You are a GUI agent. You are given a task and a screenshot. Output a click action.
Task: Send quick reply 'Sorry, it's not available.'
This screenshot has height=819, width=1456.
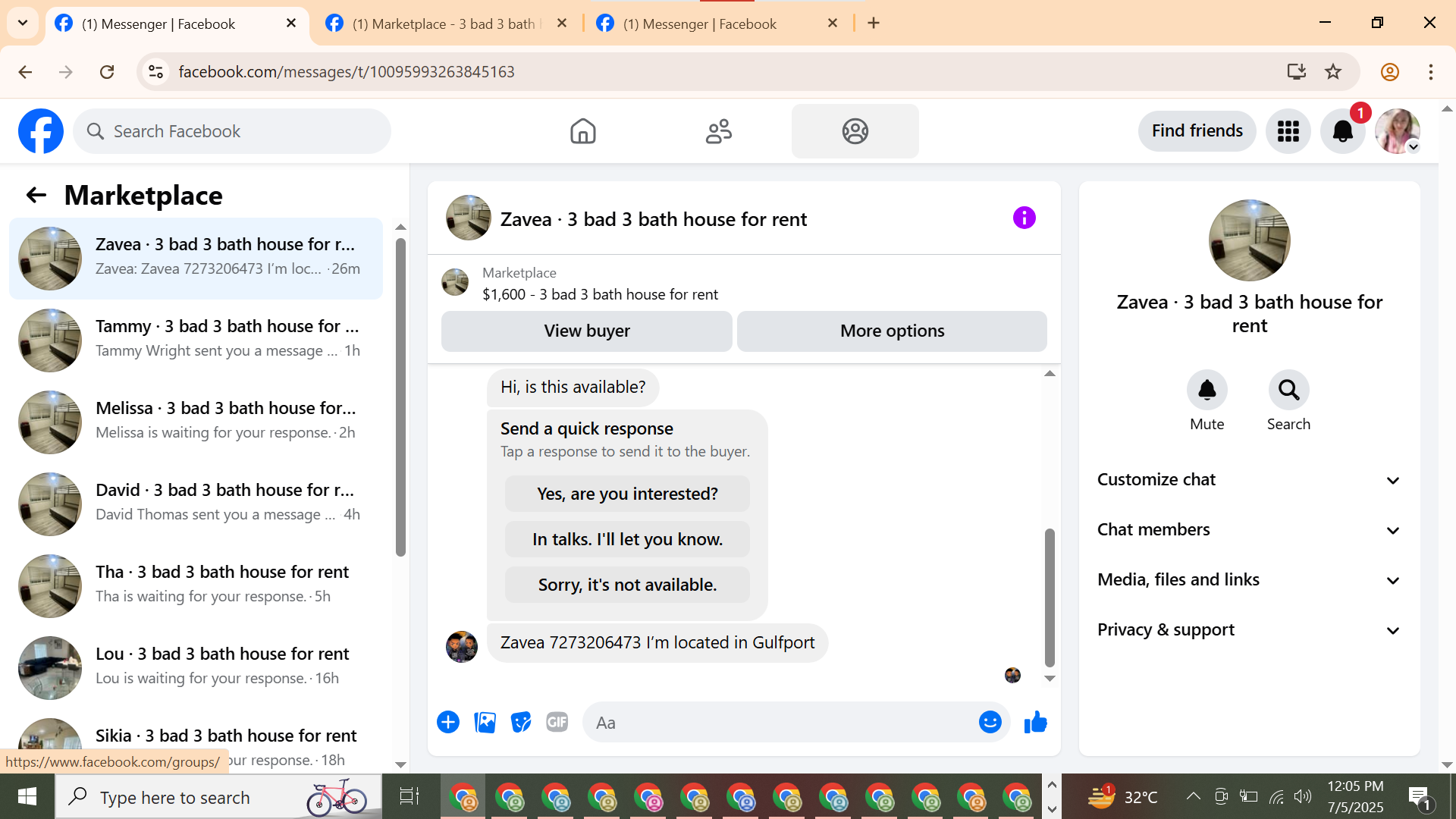coord(627,585)
